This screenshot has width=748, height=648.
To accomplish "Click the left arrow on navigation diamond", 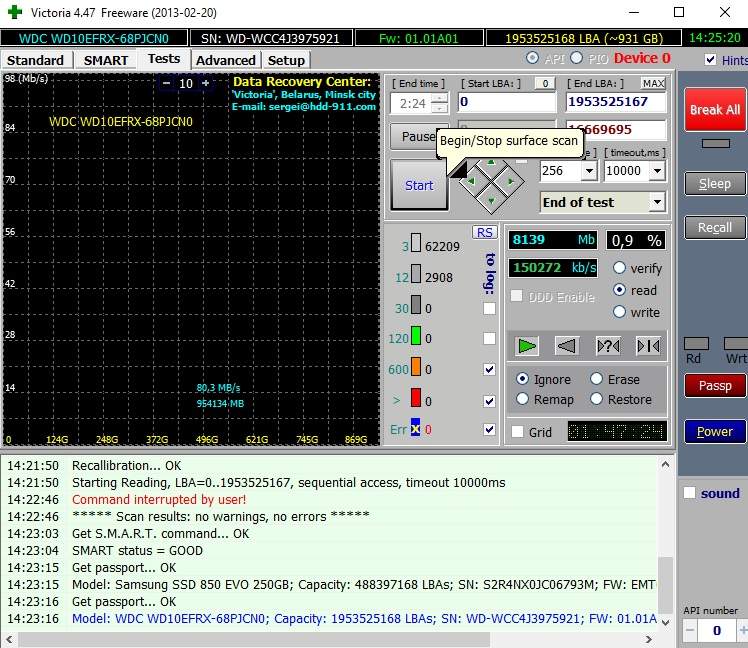I will [472, 181].
